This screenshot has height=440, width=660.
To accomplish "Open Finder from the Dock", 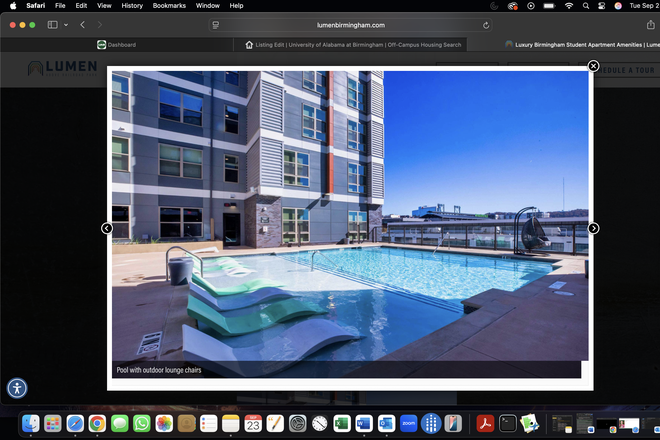I will click(30, 424).
